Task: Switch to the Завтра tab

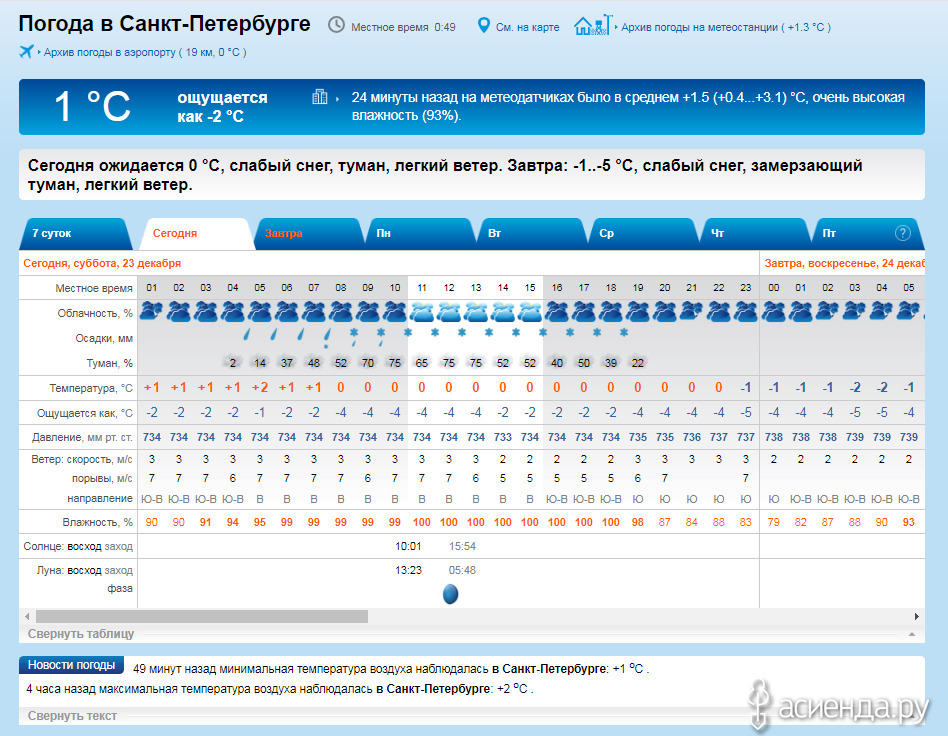Action: coord(284,234)
